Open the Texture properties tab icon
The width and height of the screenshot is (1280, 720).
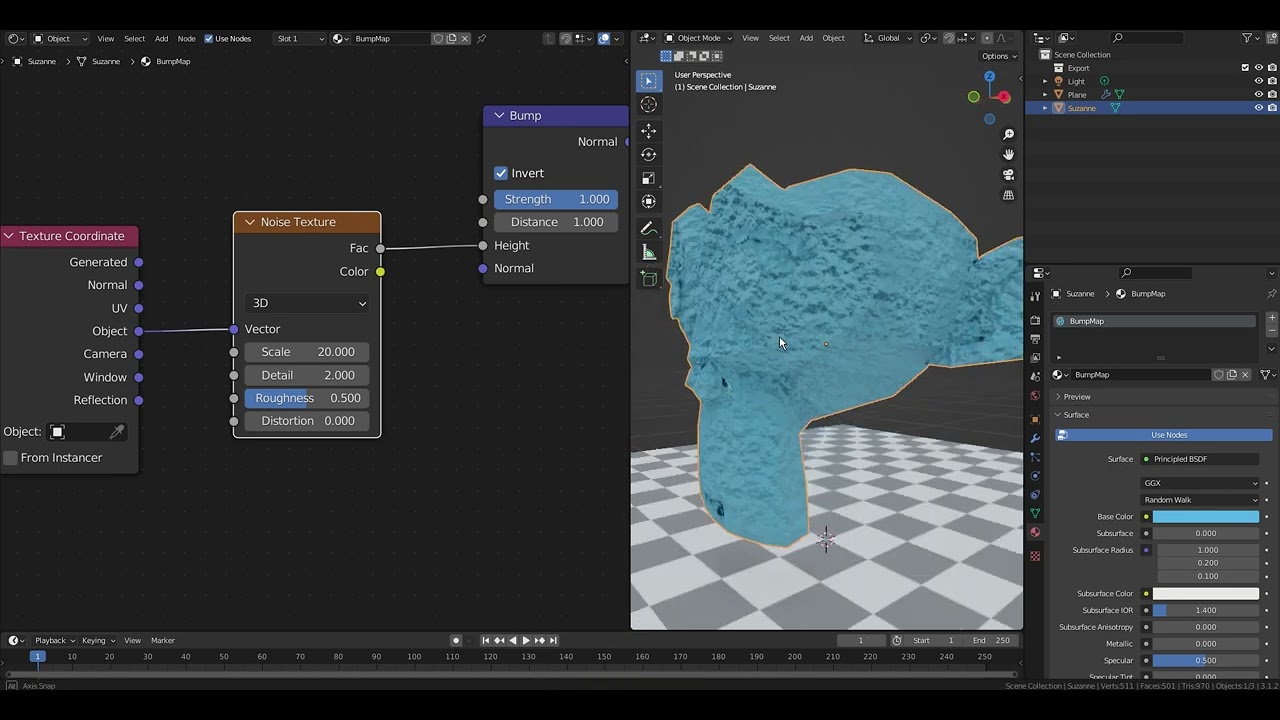tap(1035, 556)
